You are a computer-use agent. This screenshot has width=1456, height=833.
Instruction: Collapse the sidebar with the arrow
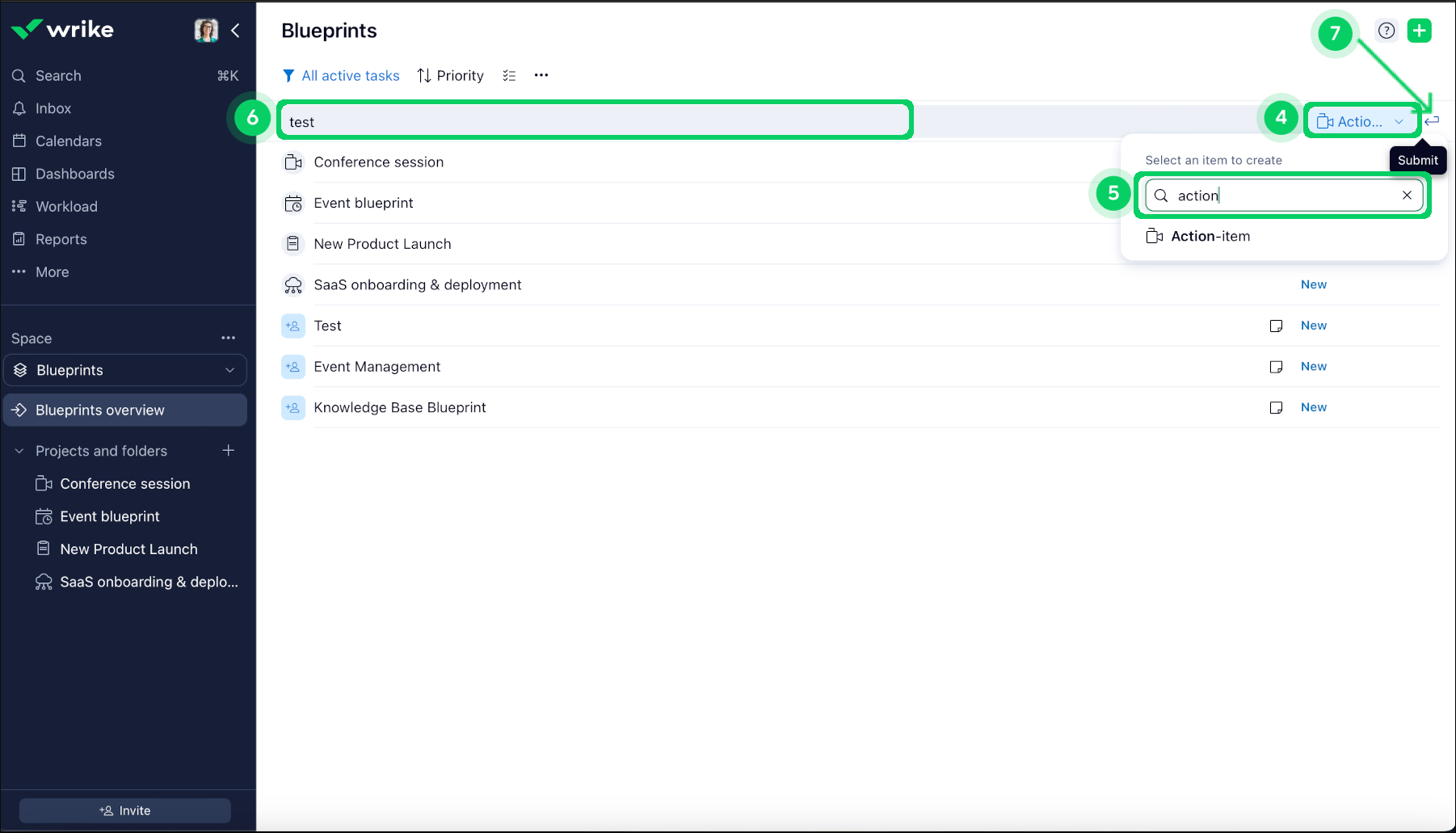point(236,30)
